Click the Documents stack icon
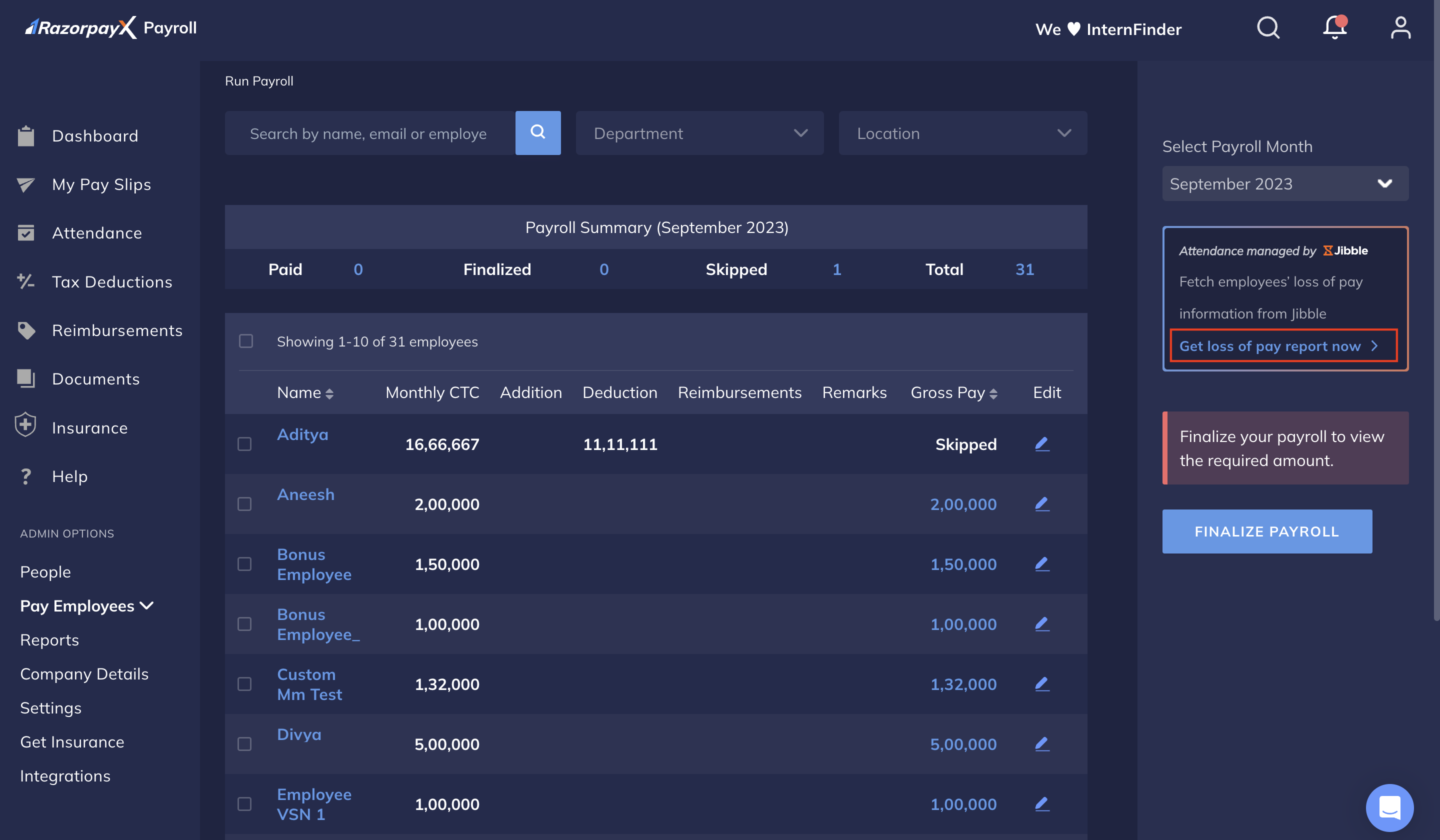Viewport: 1440px width, 840px height. click(x=25, y=379)
